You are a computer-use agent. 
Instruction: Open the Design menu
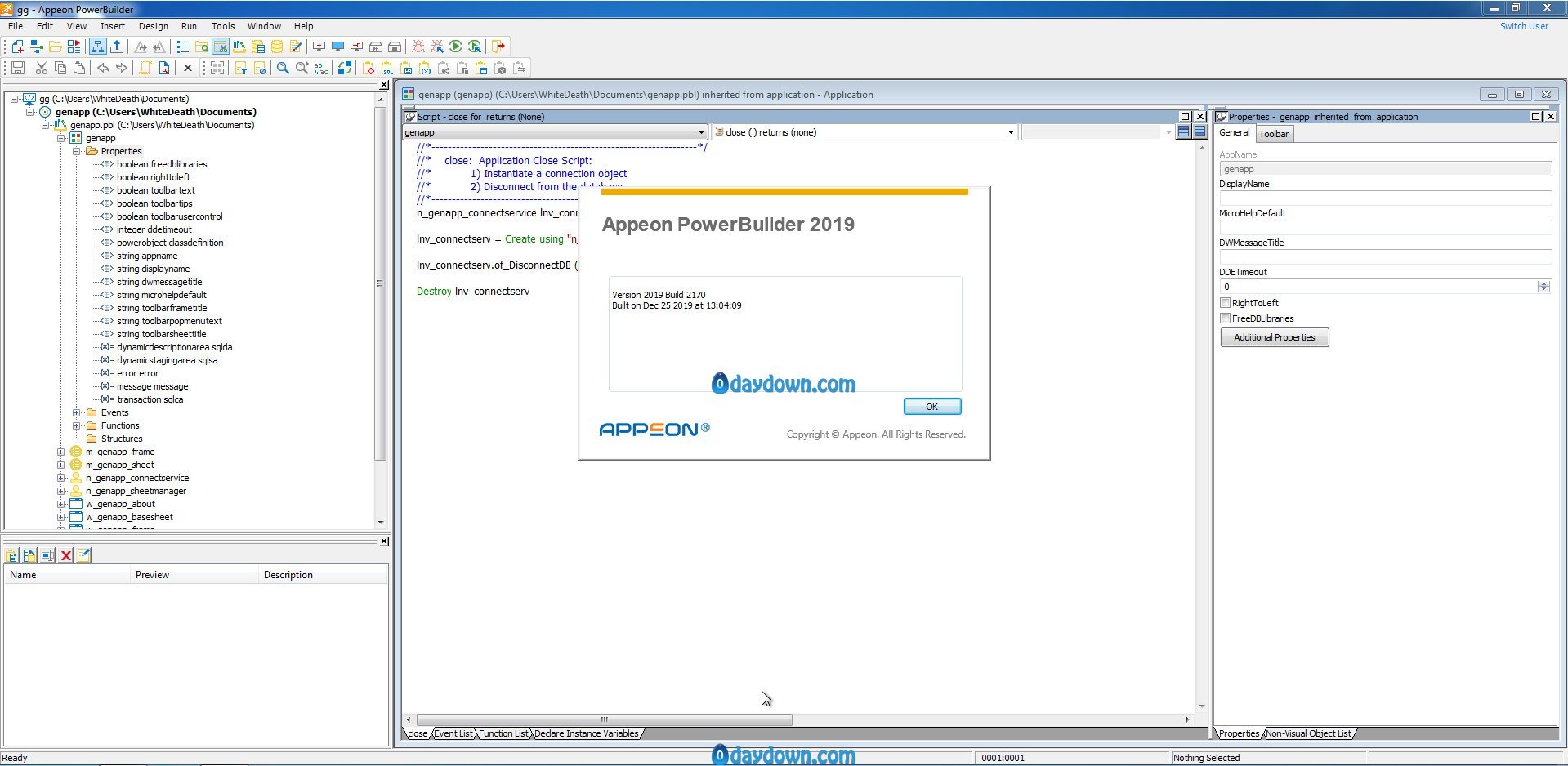[153, 26]
